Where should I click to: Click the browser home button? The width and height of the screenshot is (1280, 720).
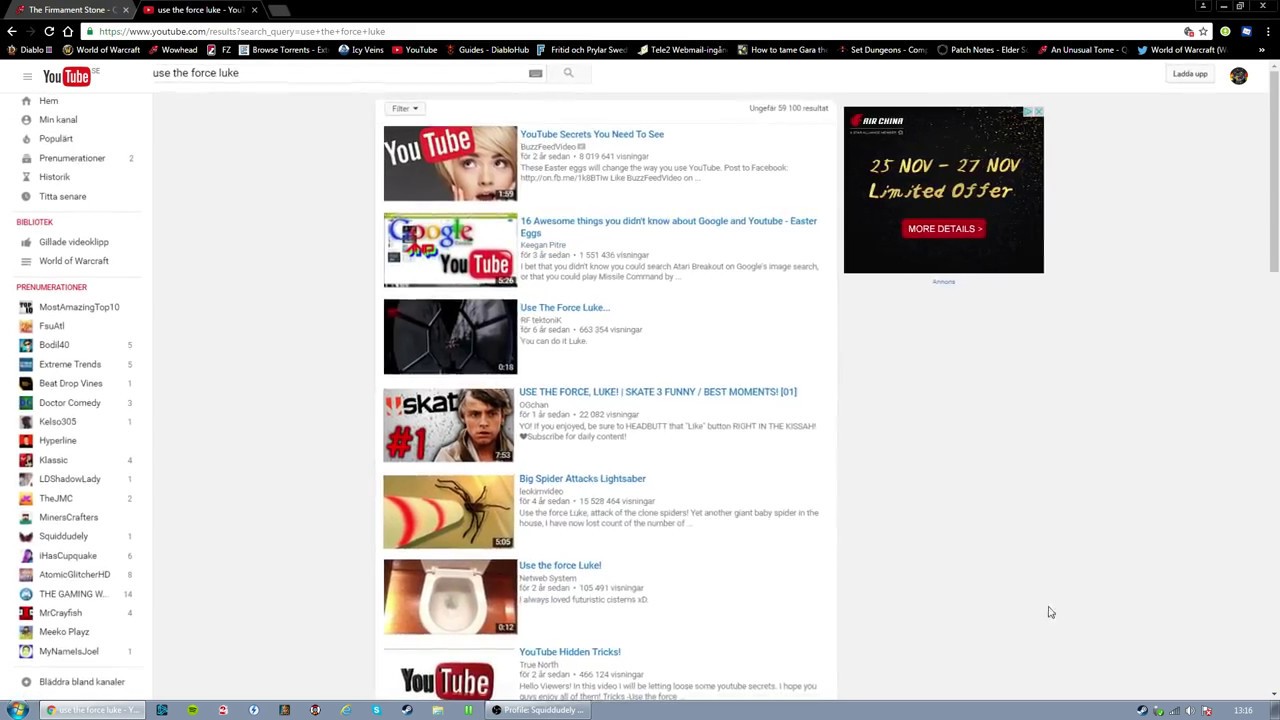tap(68, 31)
